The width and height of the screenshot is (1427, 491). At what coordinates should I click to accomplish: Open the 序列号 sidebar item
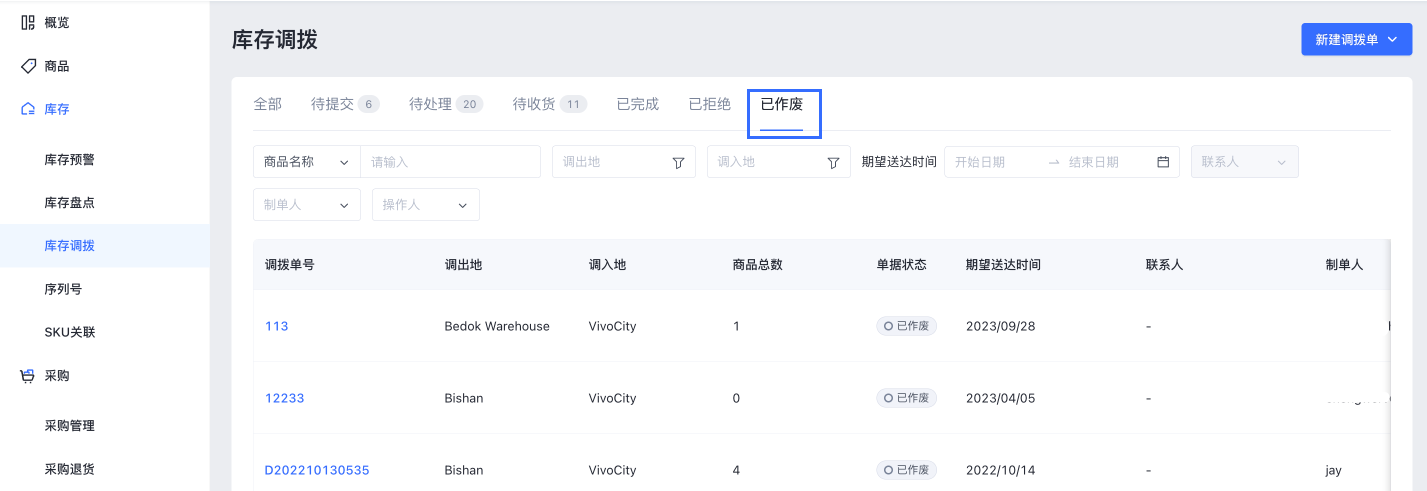click(64, 289)
